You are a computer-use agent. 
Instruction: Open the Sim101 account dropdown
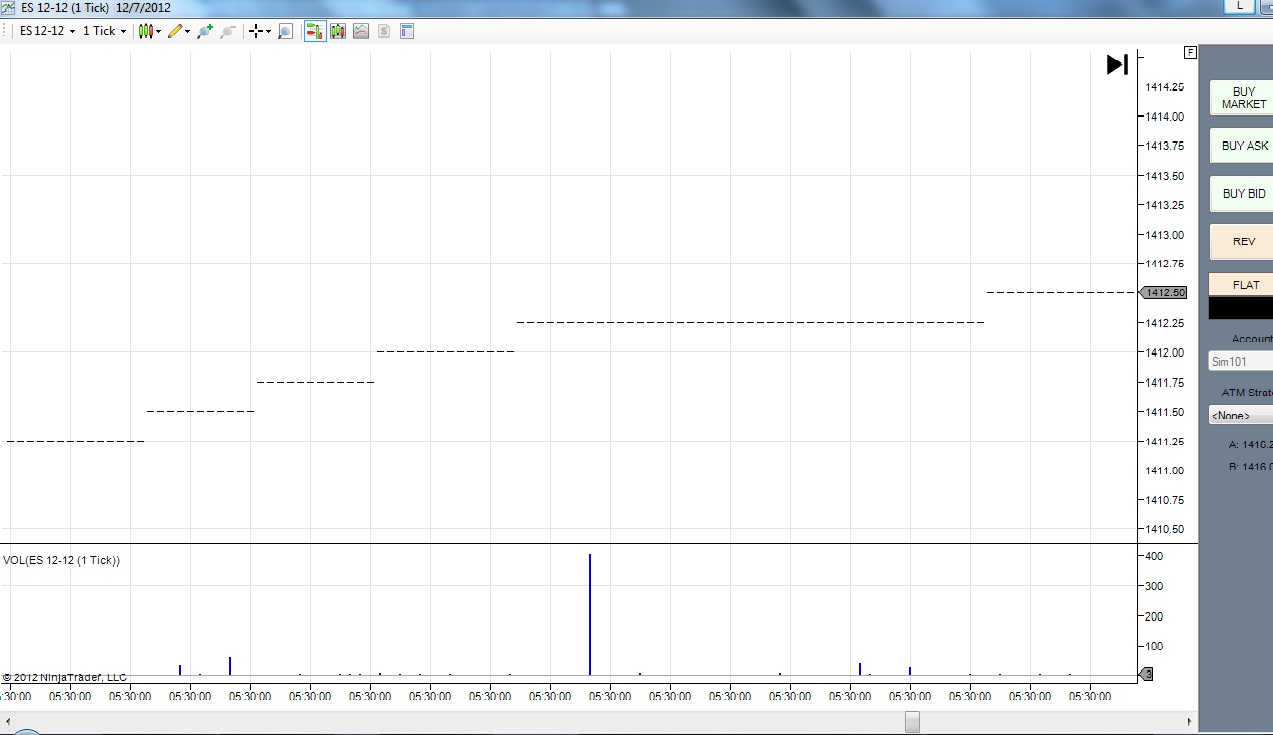pyautogui.click(x=1241, y=362)
